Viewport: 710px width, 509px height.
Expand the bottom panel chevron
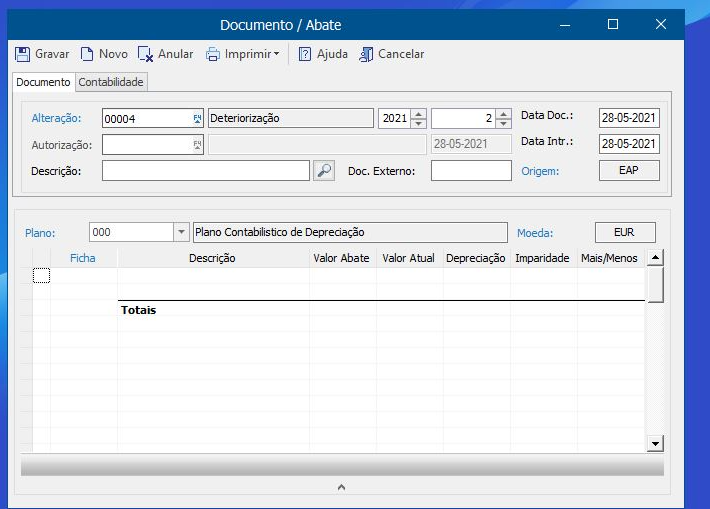pos(341,487)
